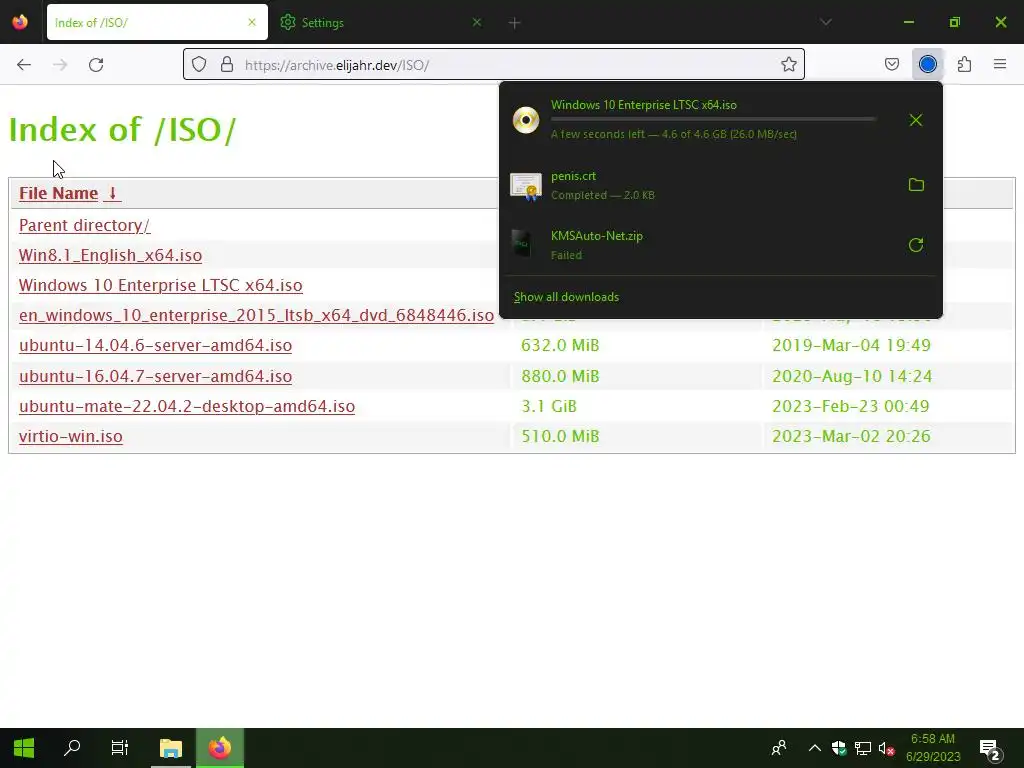Open a new tab with plus button
Viewport: 1024px width, 768px height.
[x=514, y=23]
